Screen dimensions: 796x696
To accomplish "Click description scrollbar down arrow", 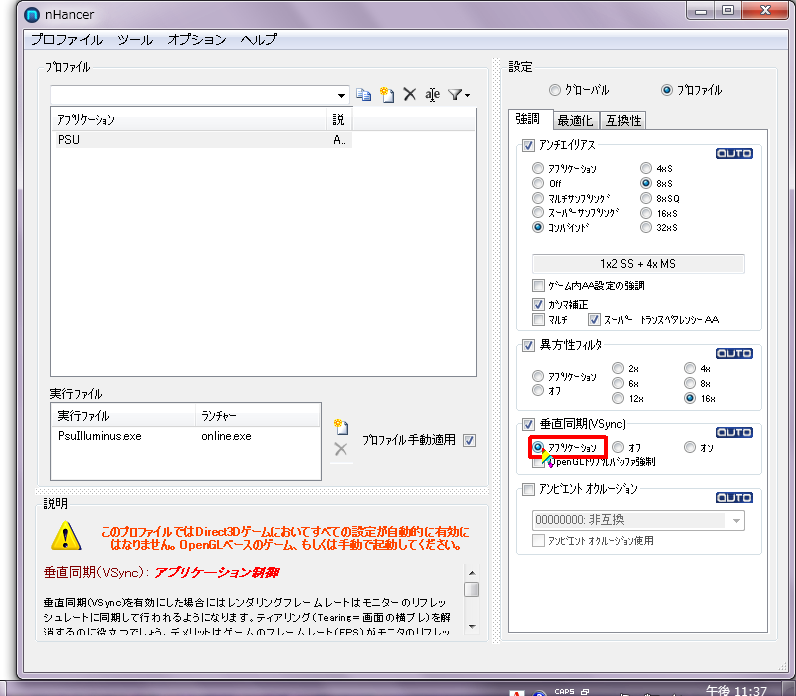I will coord(472,626).
